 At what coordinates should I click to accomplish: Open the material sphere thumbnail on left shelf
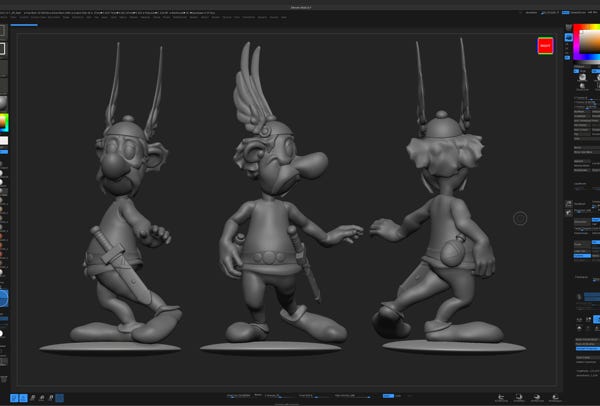tap(3, 103)
